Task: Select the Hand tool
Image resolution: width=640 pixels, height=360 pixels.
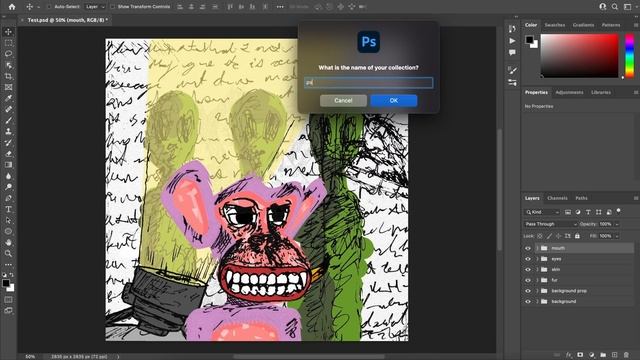Action: [x=8, y=242]
